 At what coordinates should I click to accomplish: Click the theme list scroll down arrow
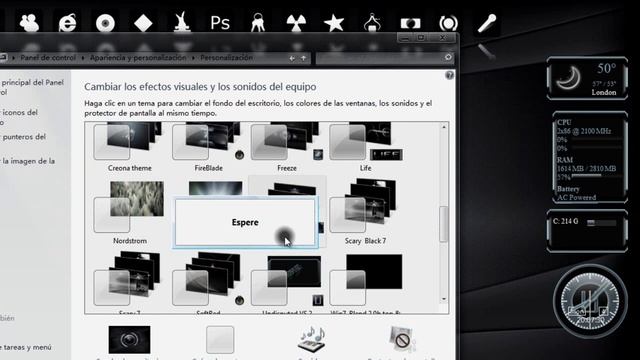[444, 299]
